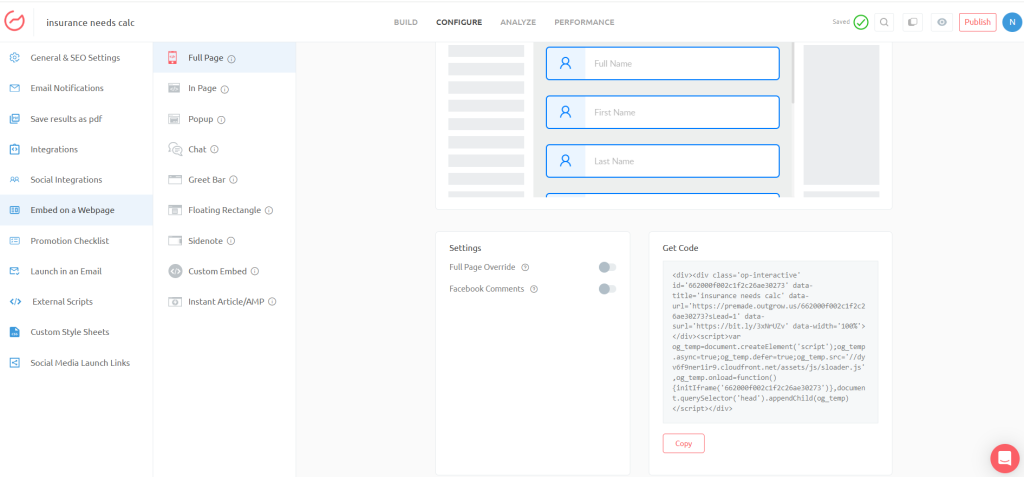Click the search magnifier icon in header
The width and height of the screenshot is (1024, 477).
(x=885, y=22)
